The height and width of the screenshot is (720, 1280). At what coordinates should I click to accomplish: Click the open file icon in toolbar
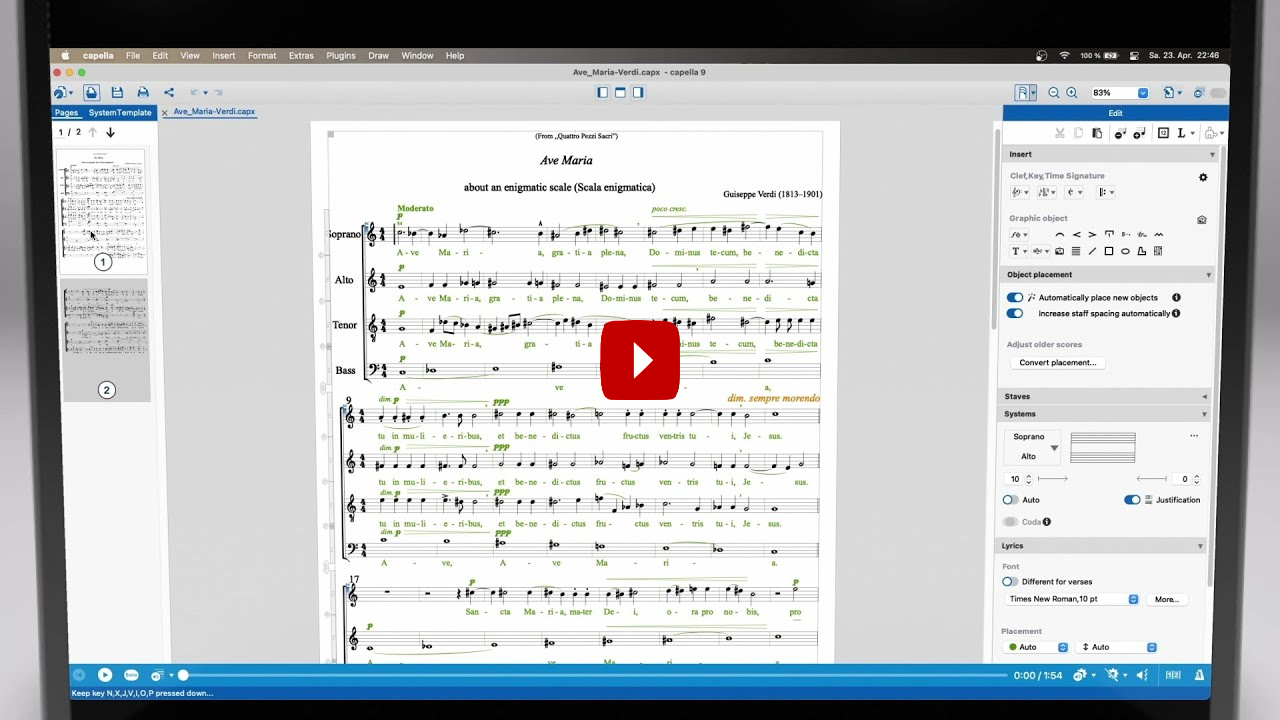click(x=91, y=92)
